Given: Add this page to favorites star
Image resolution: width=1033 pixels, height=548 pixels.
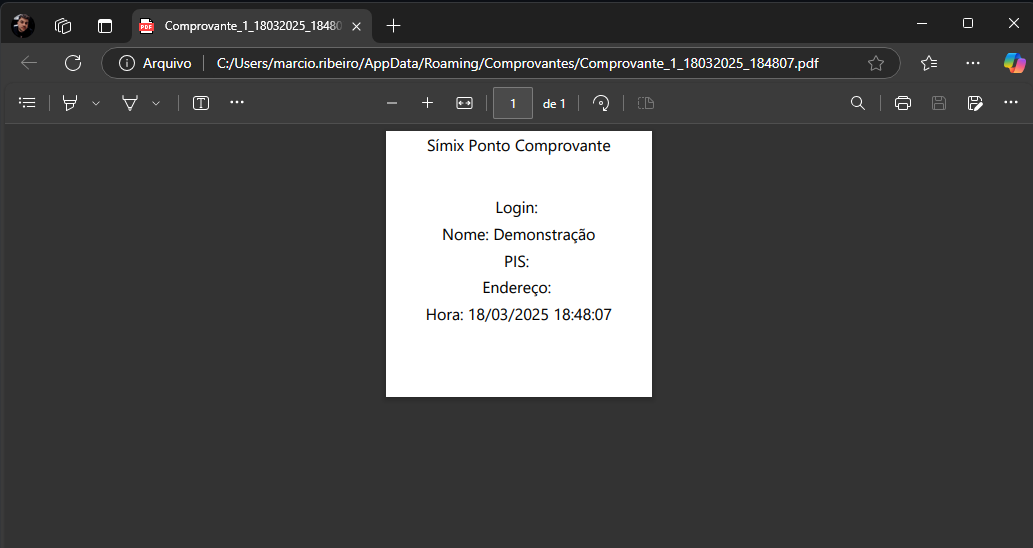Looking at the screenshot, I should point(876,63).
